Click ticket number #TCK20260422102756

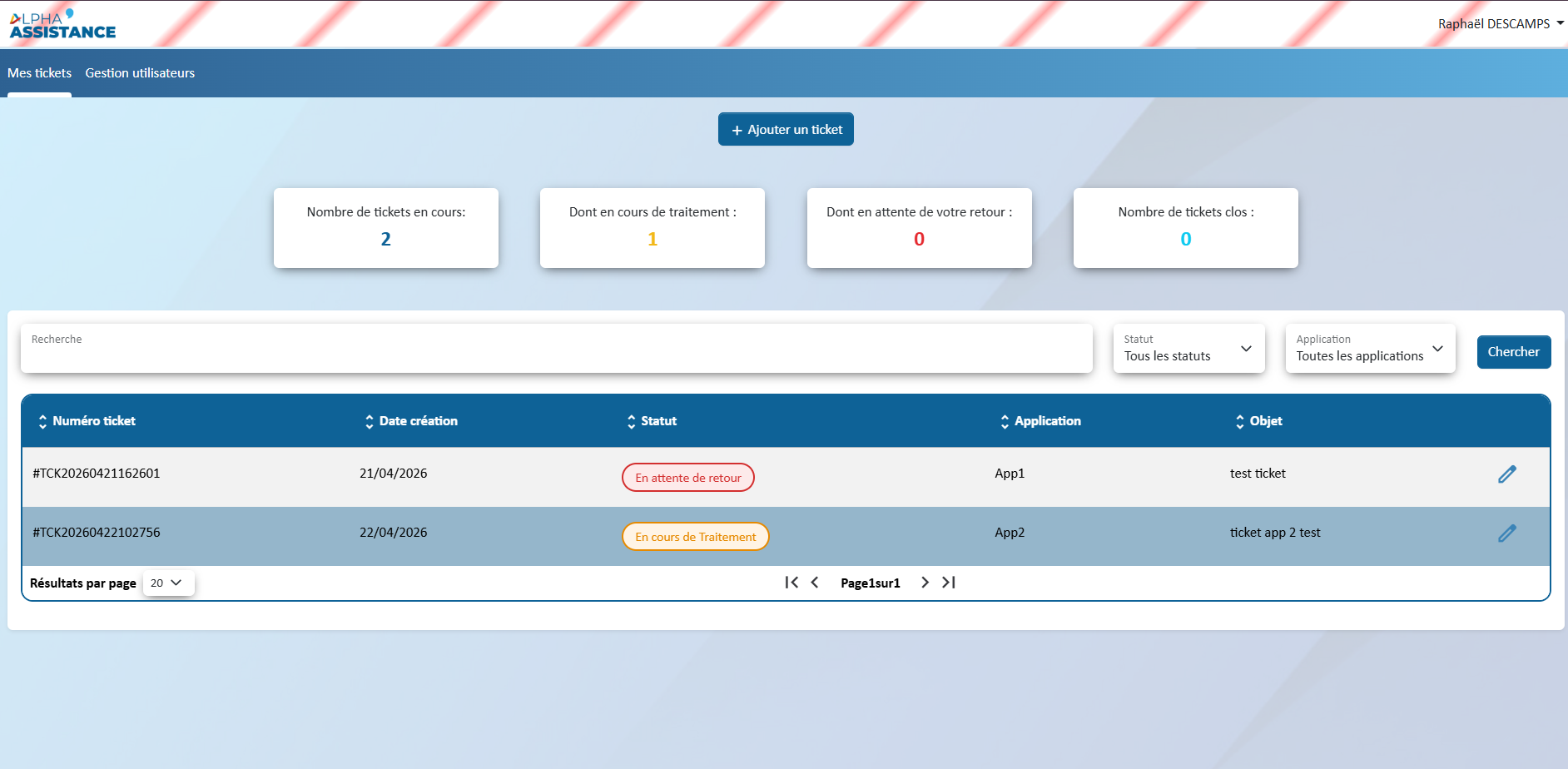coord(97,533)
